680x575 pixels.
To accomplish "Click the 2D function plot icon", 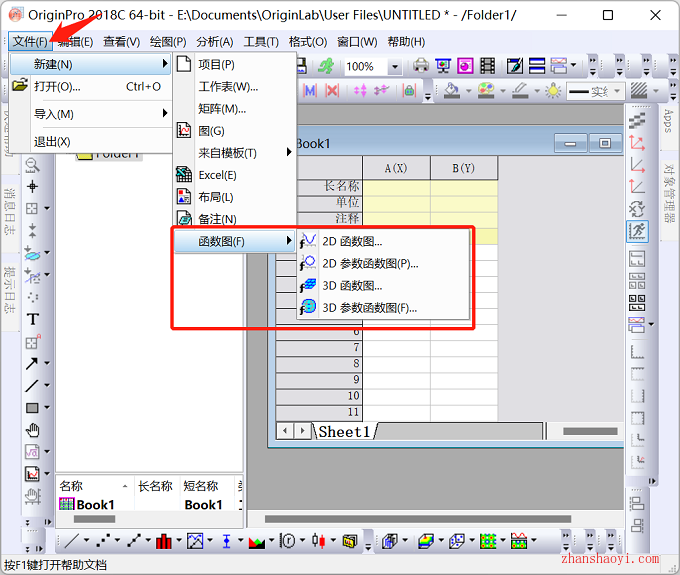I will pyautogui.click(x=308, y=241).
